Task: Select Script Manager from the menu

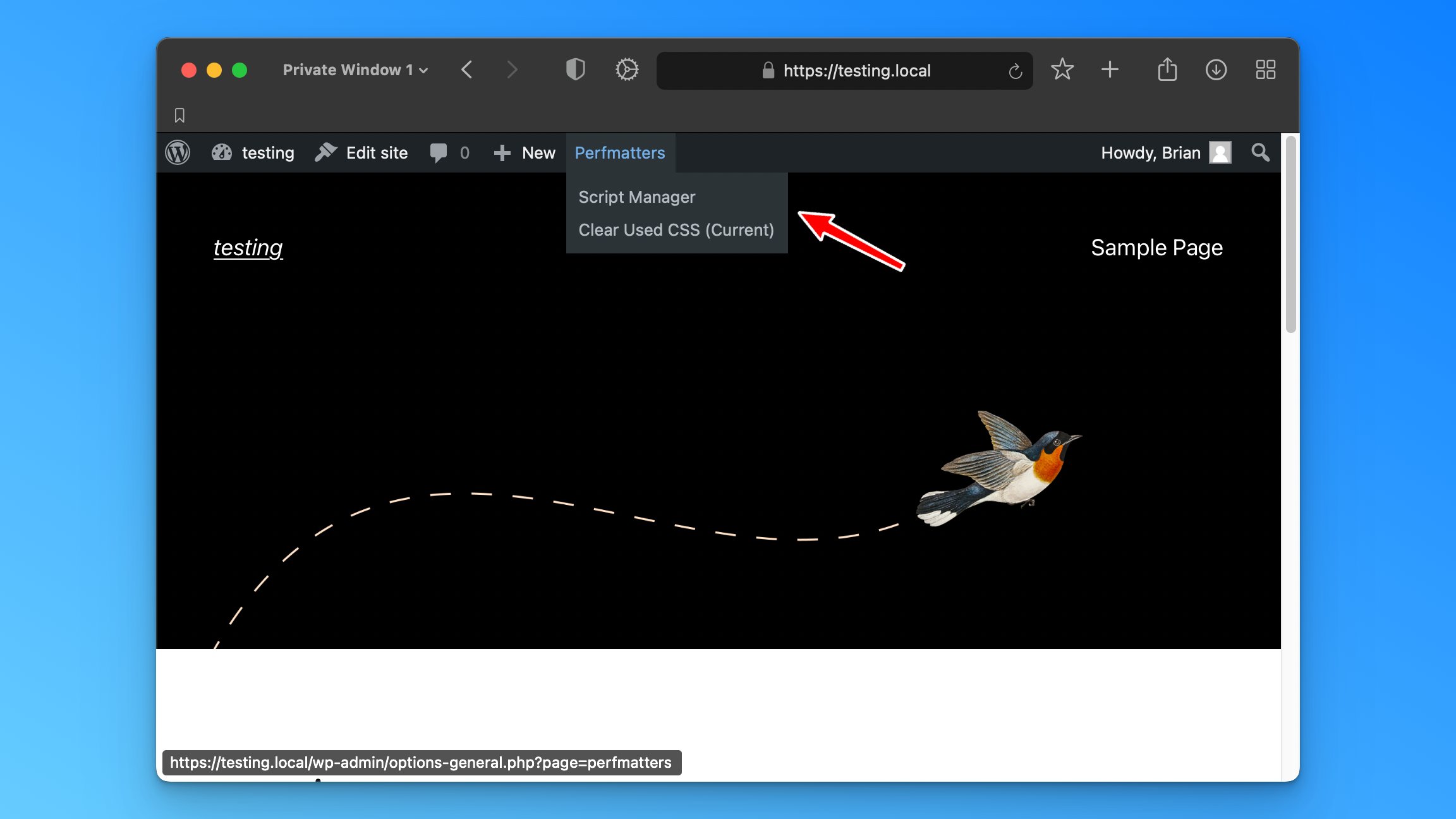Action: coord(636,197)
